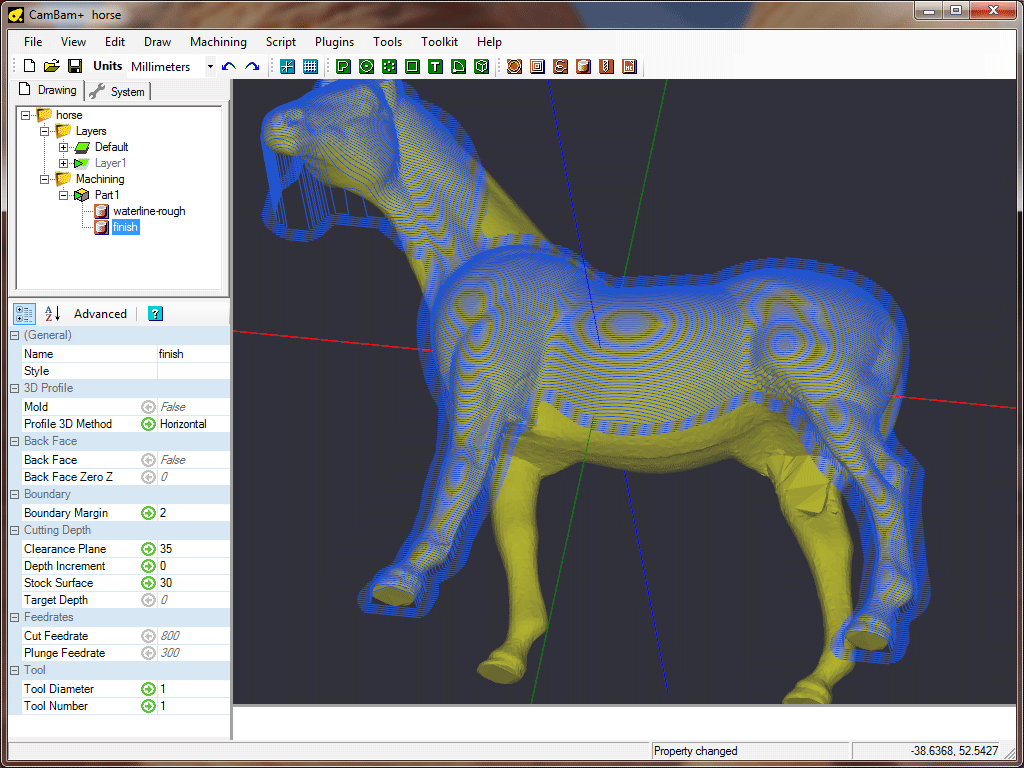The image size is (1024, 768).
Task: Click the Redo arrow in the toolbar
Action: 252,66
